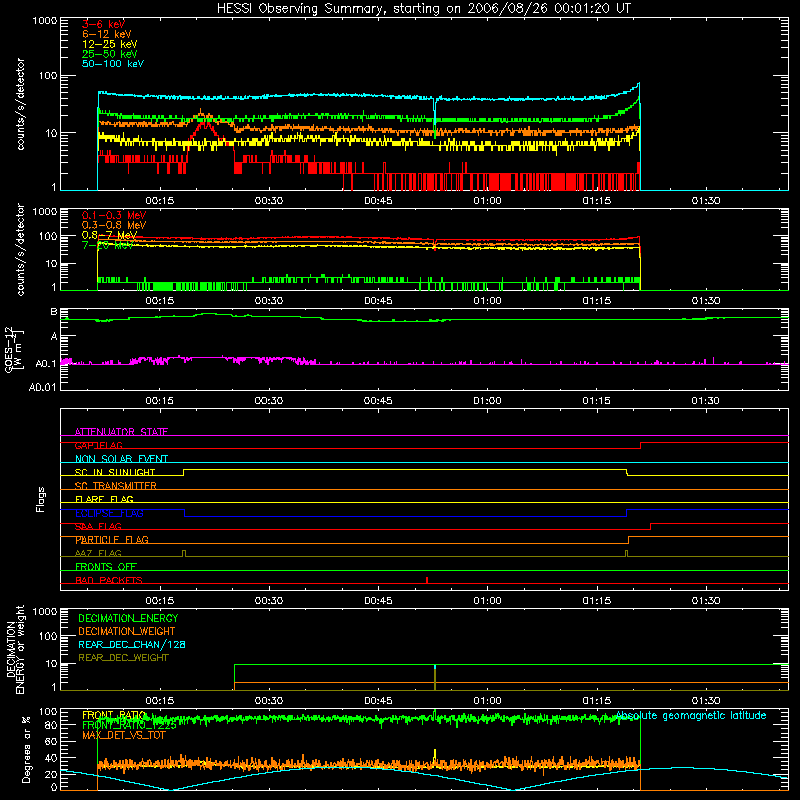Click 00:30 time tick under the keV panel
The height and width of the screenshot is (800, 800).
point(269,201)
